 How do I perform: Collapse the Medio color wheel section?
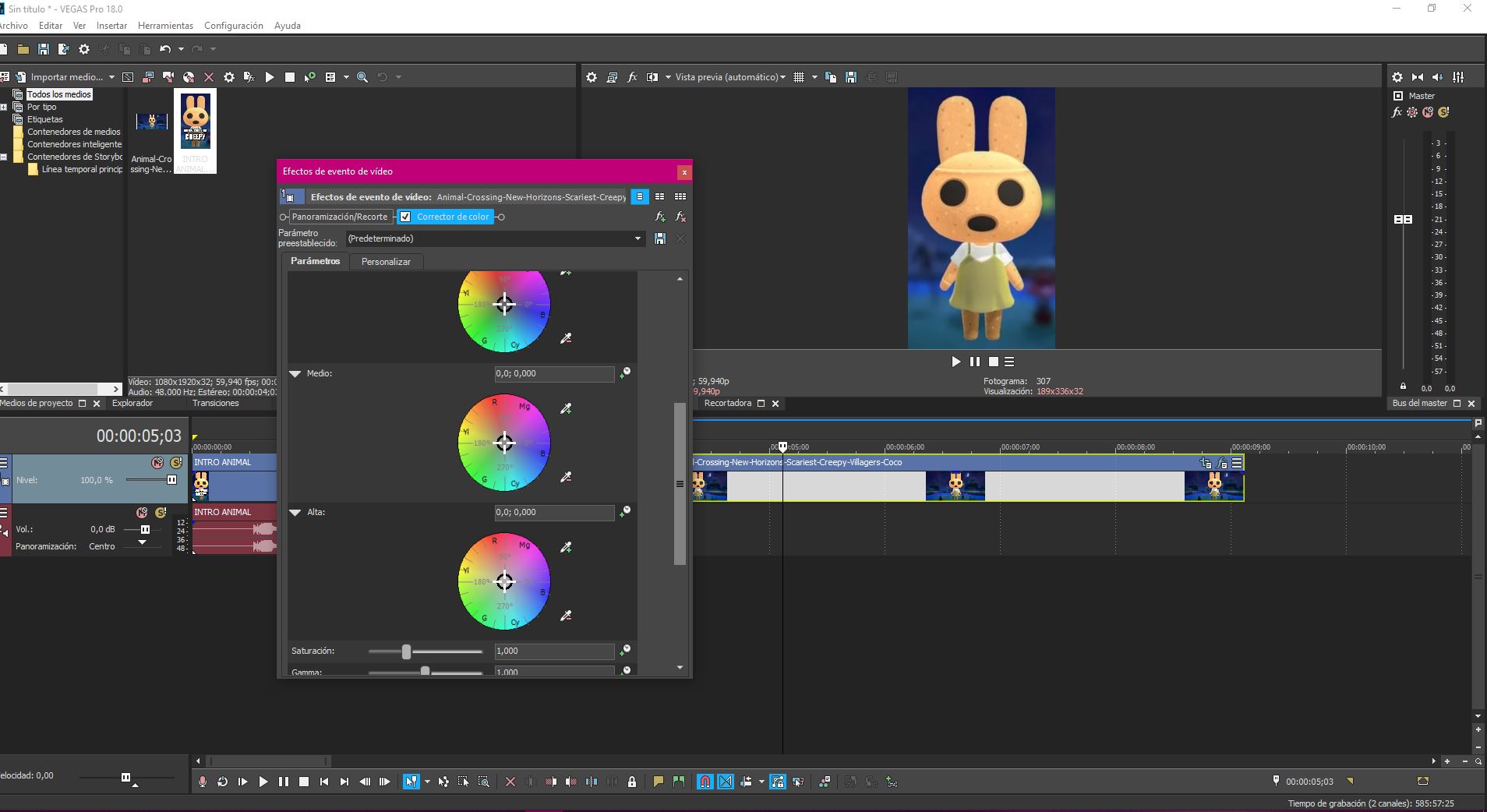(295, 373)
